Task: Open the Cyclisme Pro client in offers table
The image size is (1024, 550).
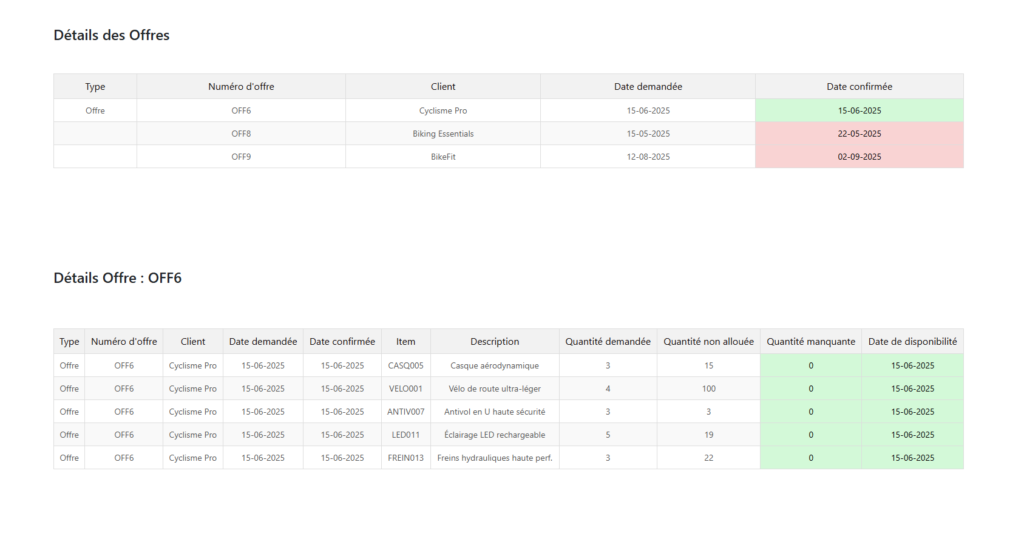Action: [443, 110]
